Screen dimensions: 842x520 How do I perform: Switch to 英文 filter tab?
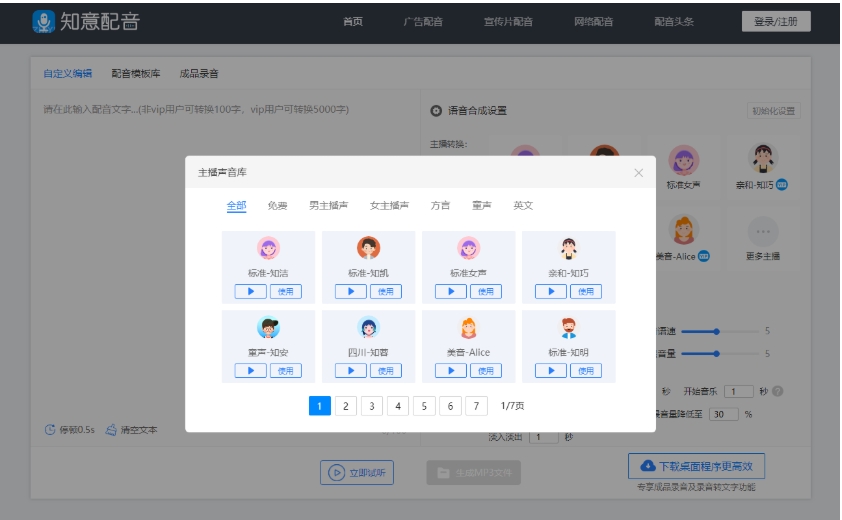pyautogui.click(x=523, y=205)
